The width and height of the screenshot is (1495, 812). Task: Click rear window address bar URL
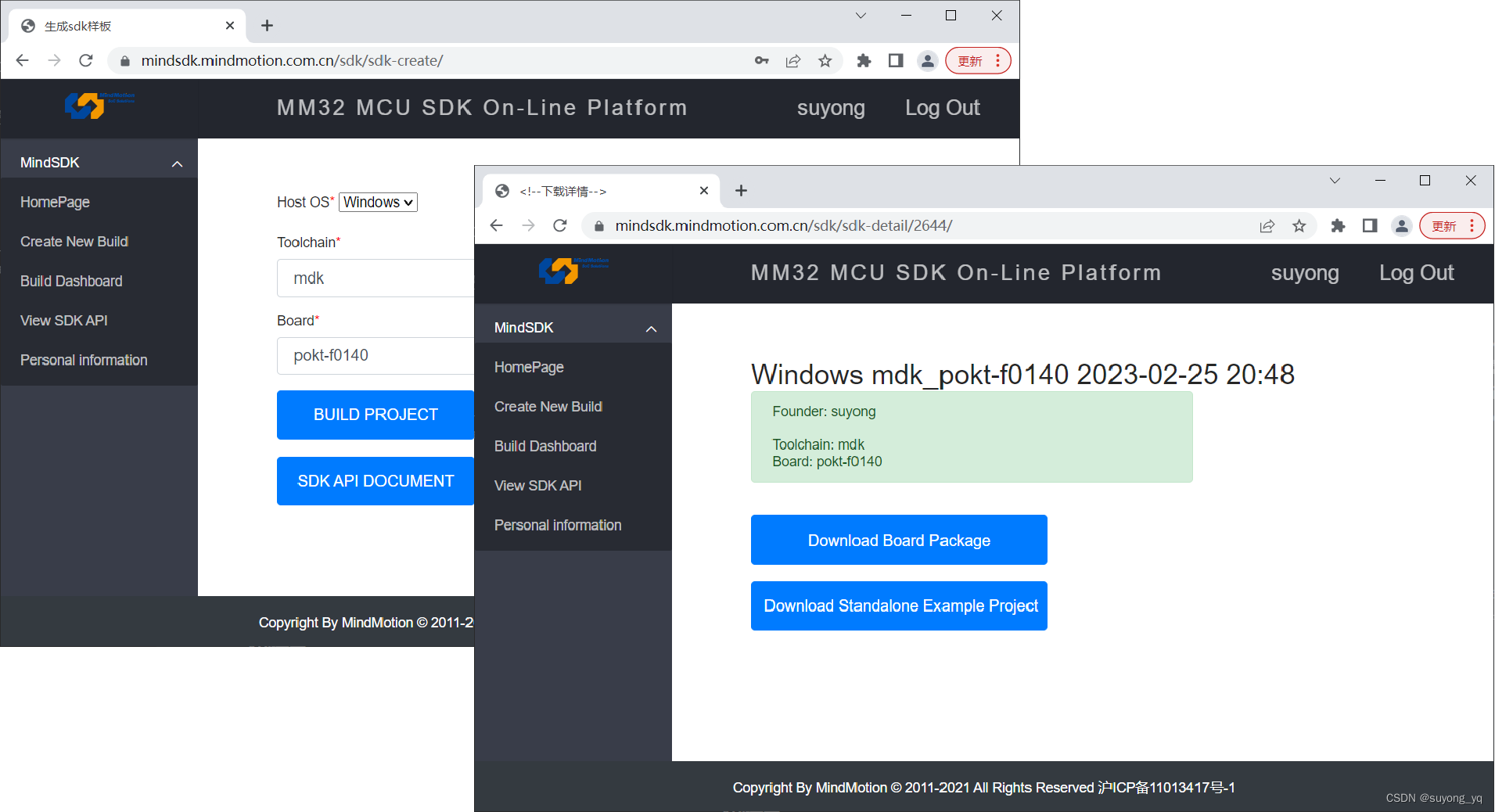click(292, 60)
